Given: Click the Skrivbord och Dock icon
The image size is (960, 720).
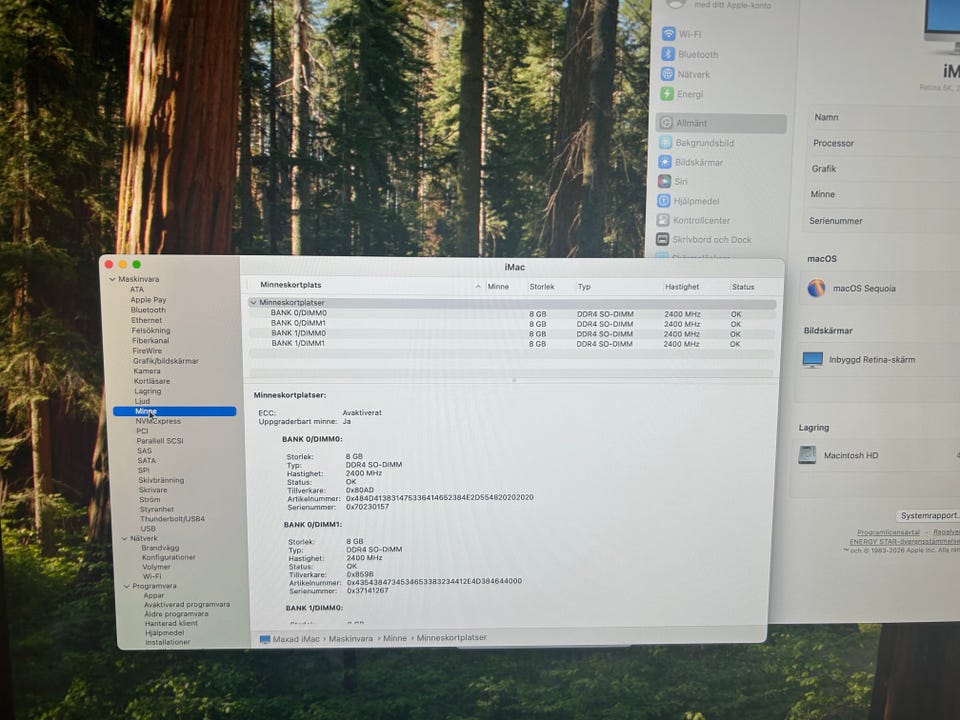Looking at the screenshot, I should coord(662,239).
